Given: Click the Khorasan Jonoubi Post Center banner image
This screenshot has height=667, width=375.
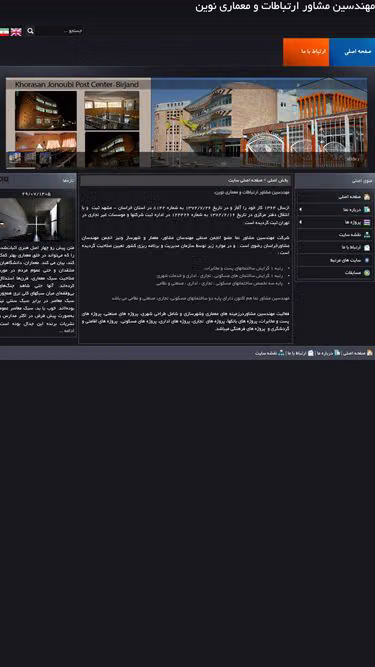Looking at the screenshot, I should [187, 123].
